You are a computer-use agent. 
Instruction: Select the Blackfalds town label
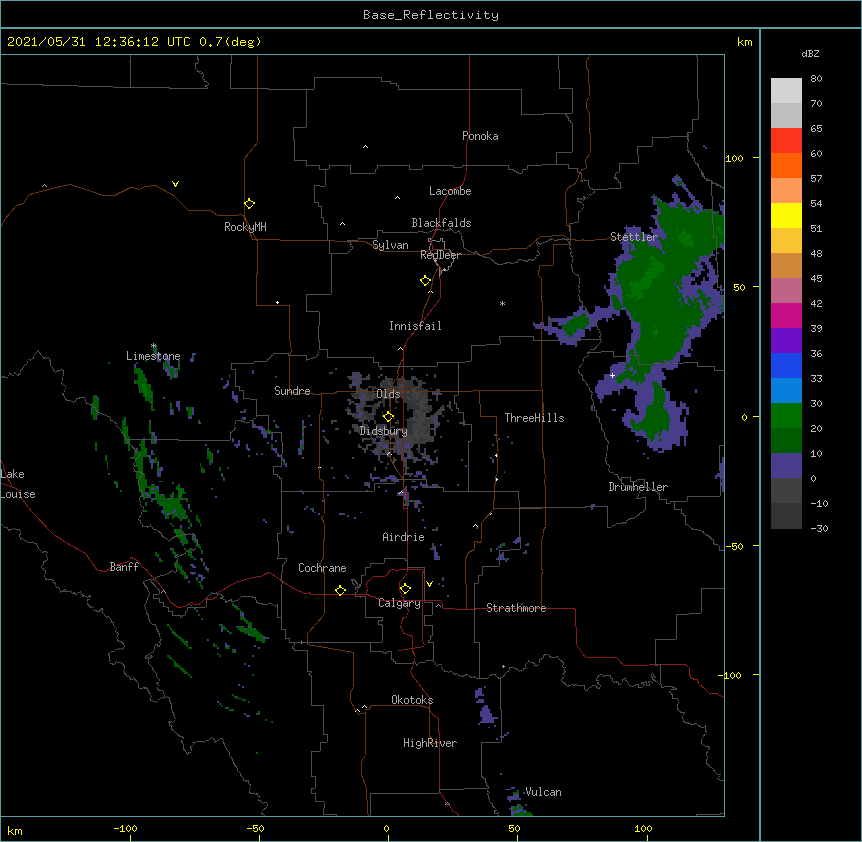(x=441, y=223)
